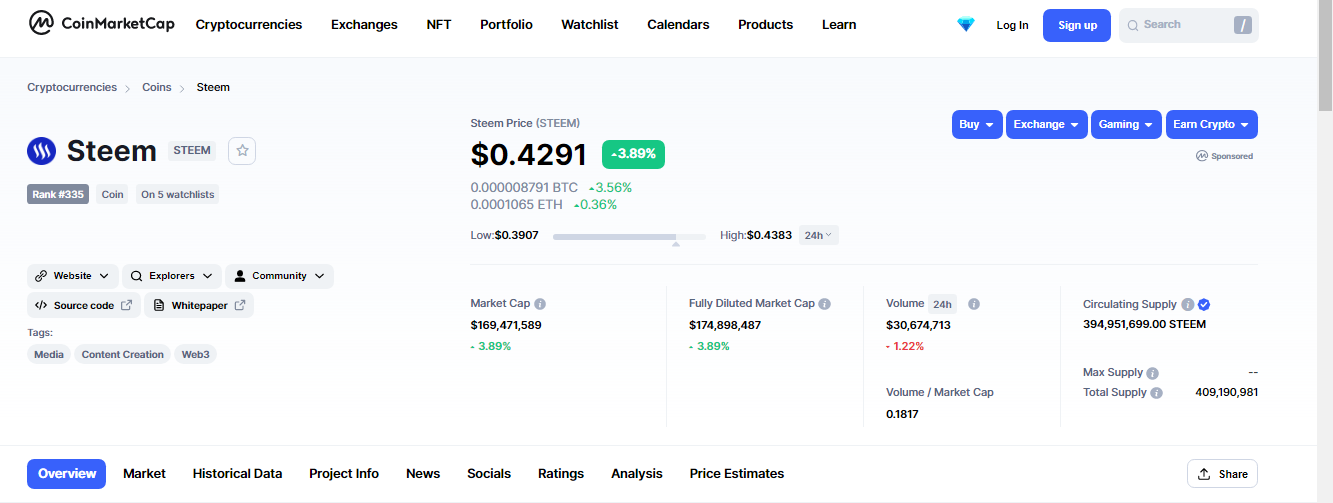1333x503 pixels.
Task: Click the Volume info icon
Action: coord(974,303)
